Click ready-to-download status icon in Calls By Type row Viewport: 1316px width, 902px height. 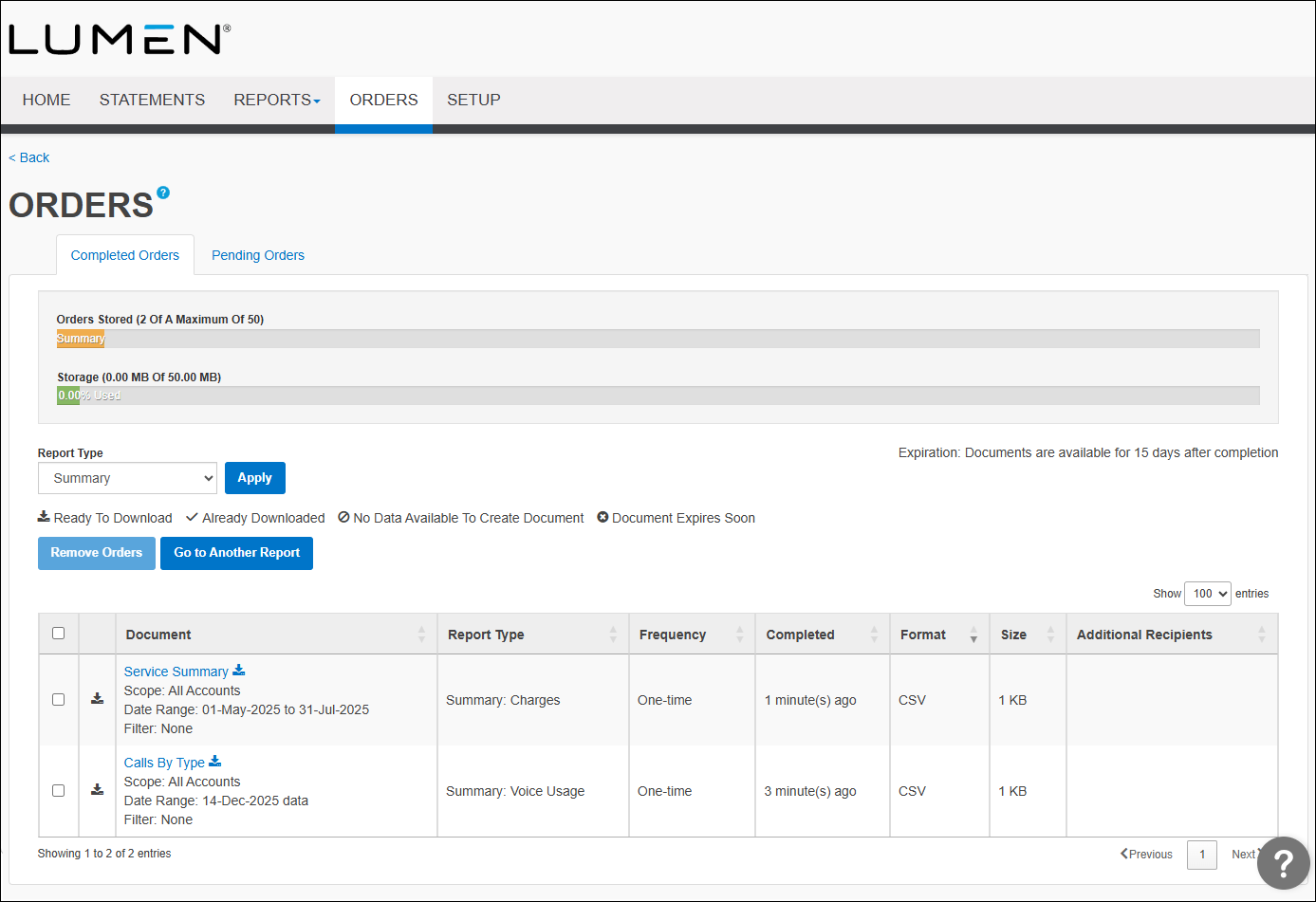pos(97,790)
